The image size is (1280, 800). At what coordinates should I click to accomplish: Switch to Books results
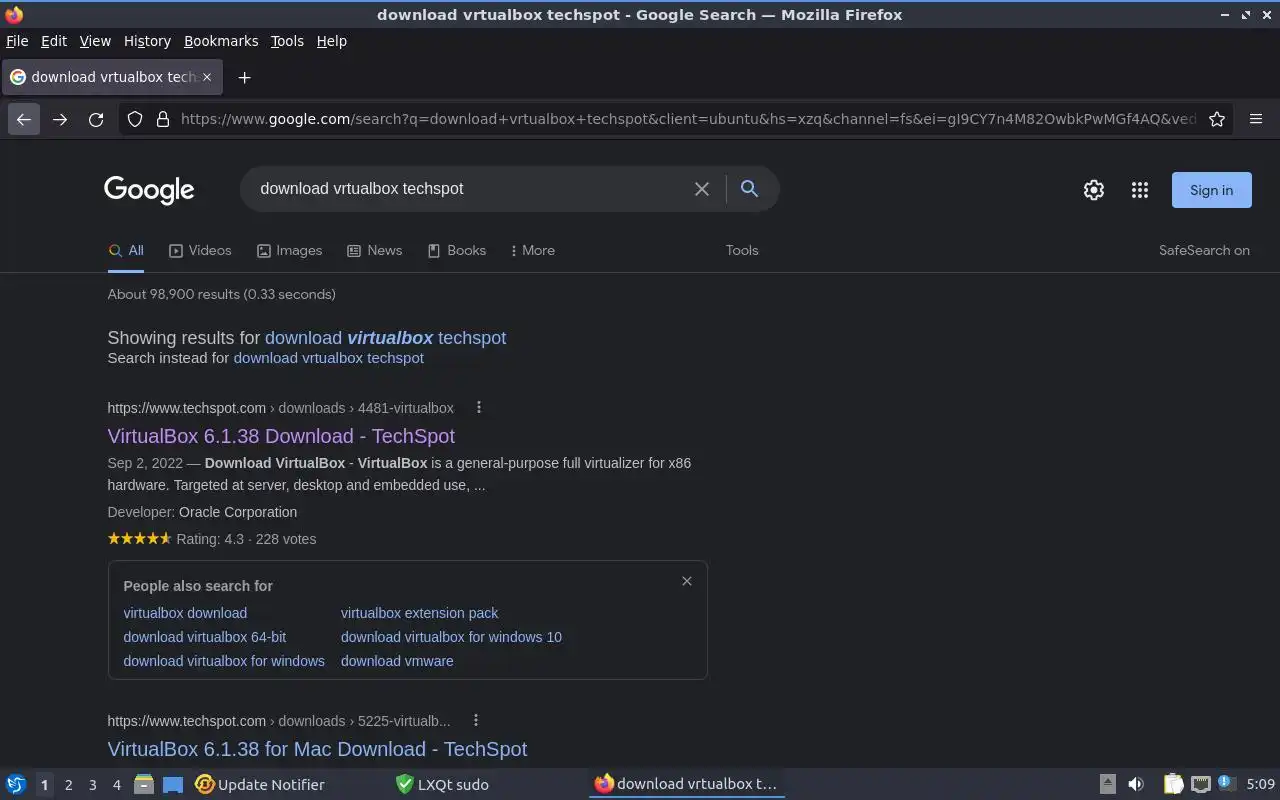point(456,251)
